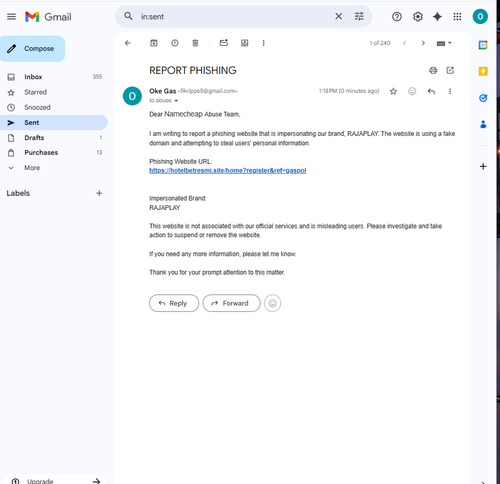Click in the search mail field
This screenshot has height=484, width=500.
tap(233, 16)
